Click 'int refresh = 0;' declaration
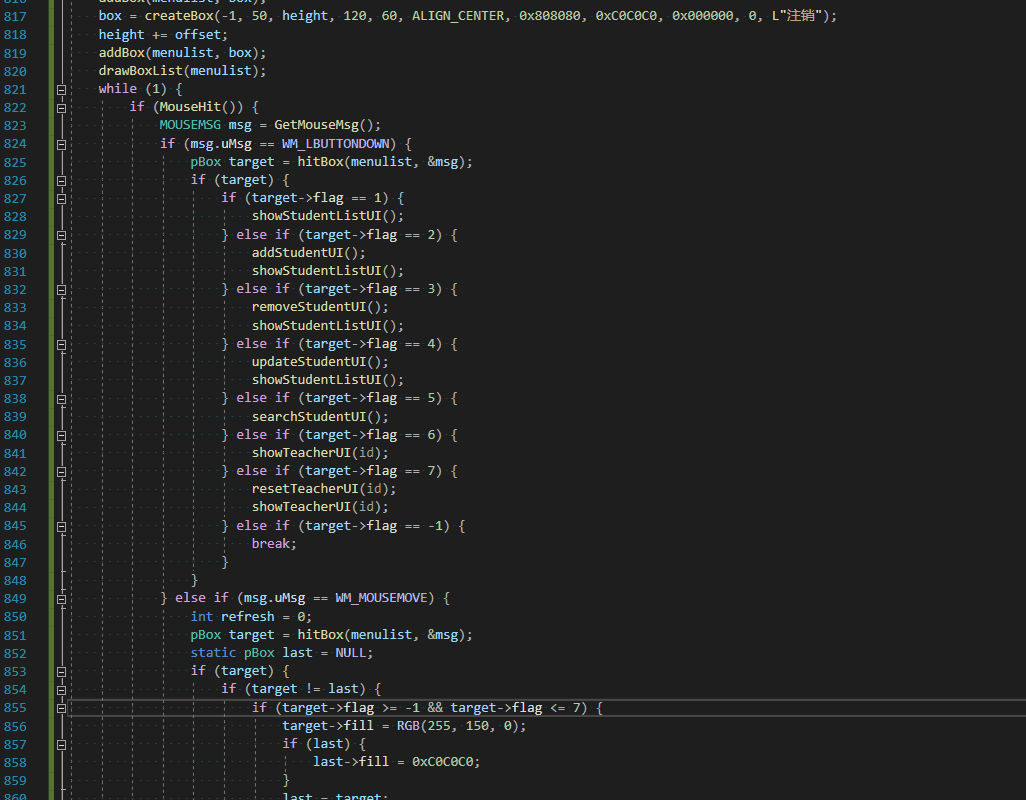The width and height of the screenshot is (1026, 800). [x=251, y=617]
